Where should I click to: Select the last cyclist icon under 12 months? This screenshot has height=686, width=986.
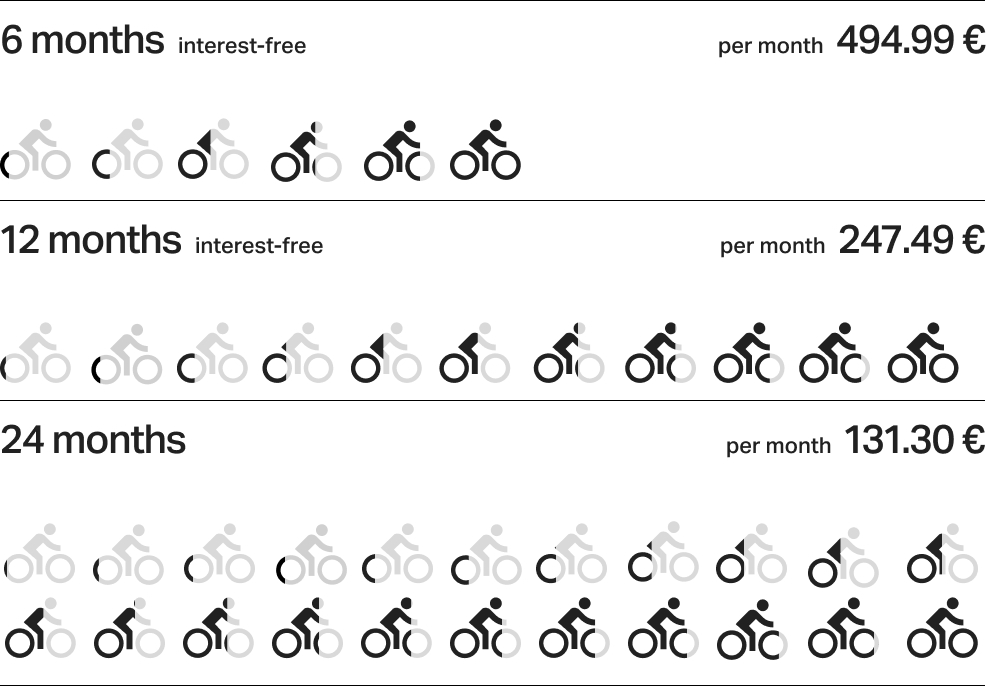tap(923, 354)
